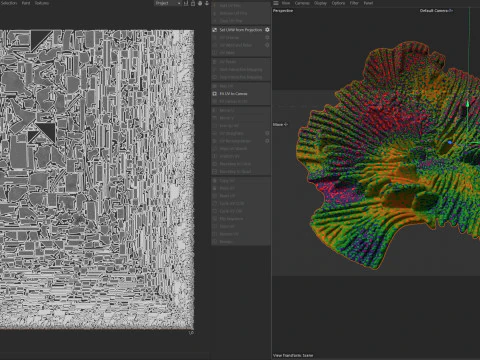
Task: Click the UV Rectangularize command
Action: coord(235,141)
